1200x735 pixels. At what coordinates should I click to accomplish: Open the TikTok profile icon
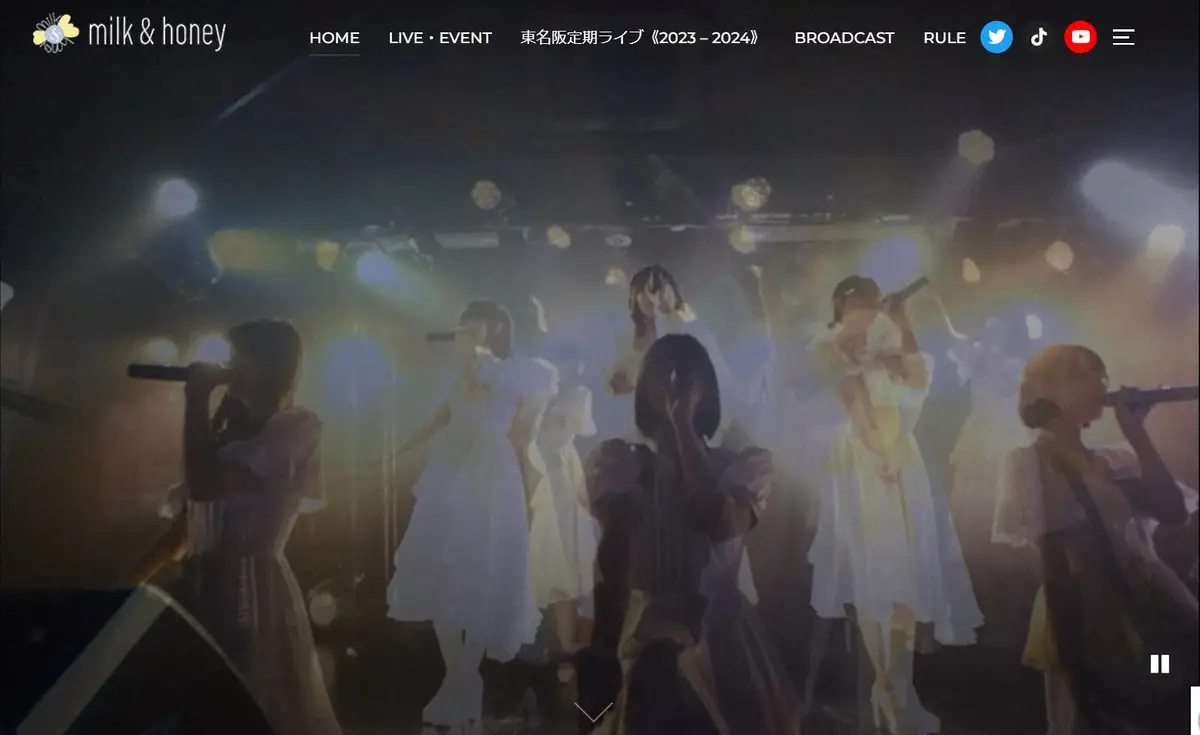coord(1038,38)
